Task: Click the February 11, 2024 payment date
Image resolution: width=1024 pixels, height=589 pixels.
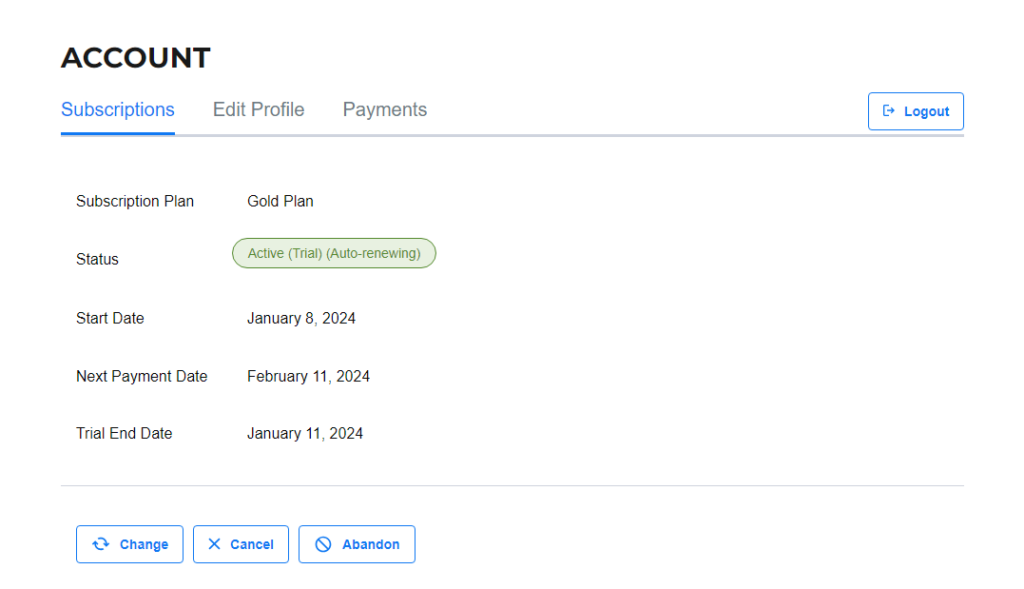Action: pyautogui.click(x=308, y=376)
